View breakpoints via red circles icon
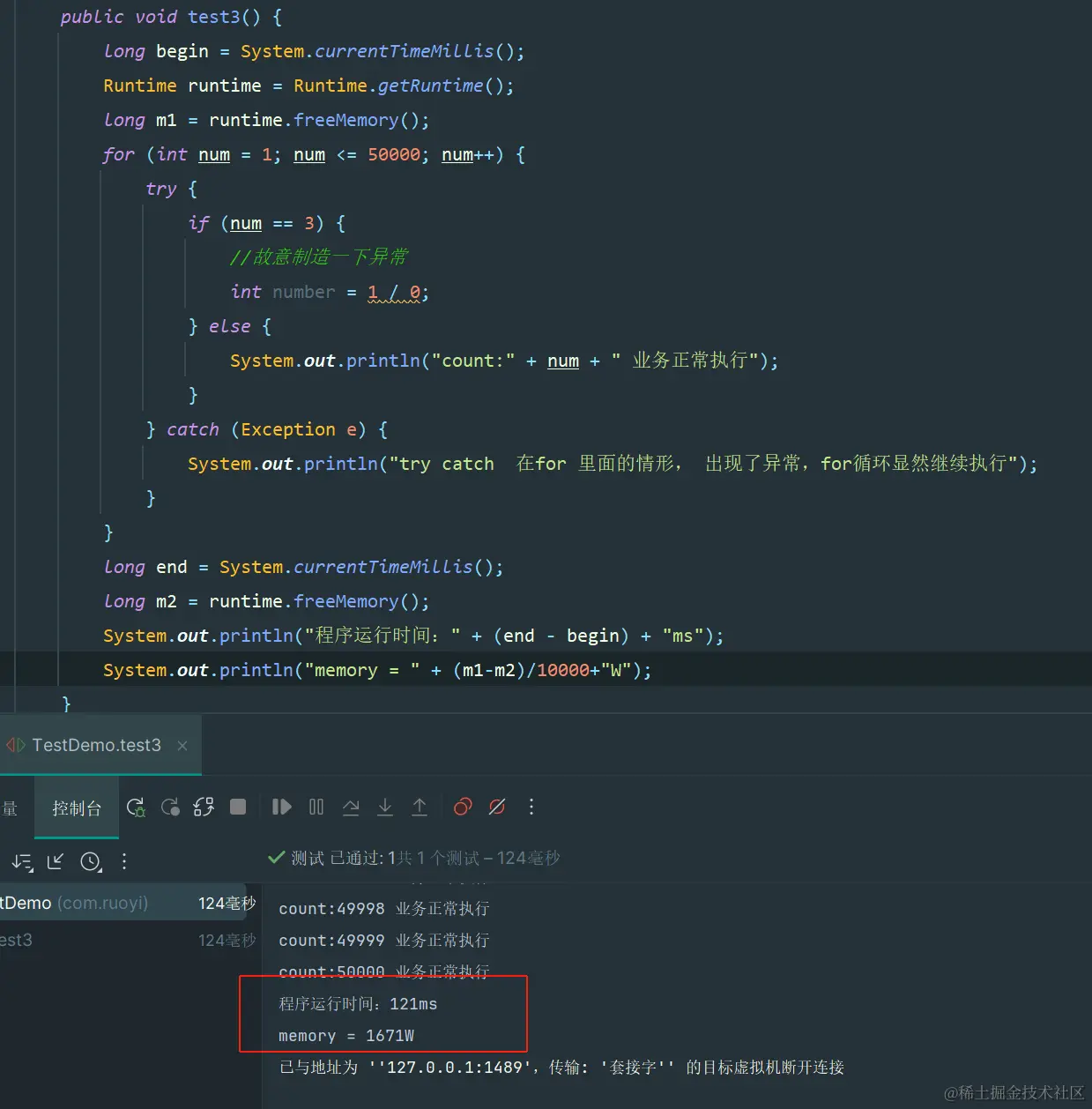The width and height of the screenshot is (1092, 1109). pos(463,807)
